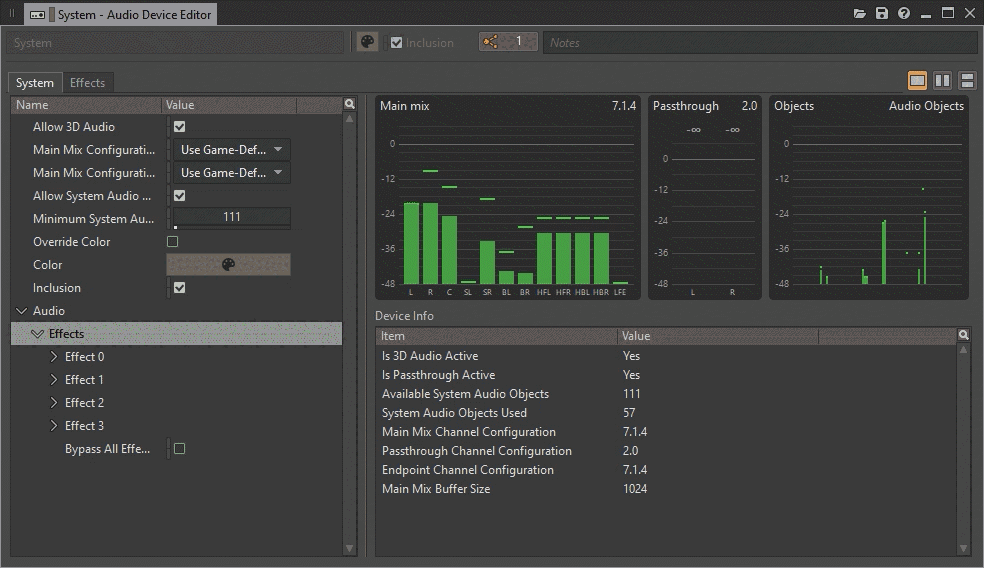Uncheck Allow 3D Audio checkbox
The image size is (984, 568).
tap(179, 127)
